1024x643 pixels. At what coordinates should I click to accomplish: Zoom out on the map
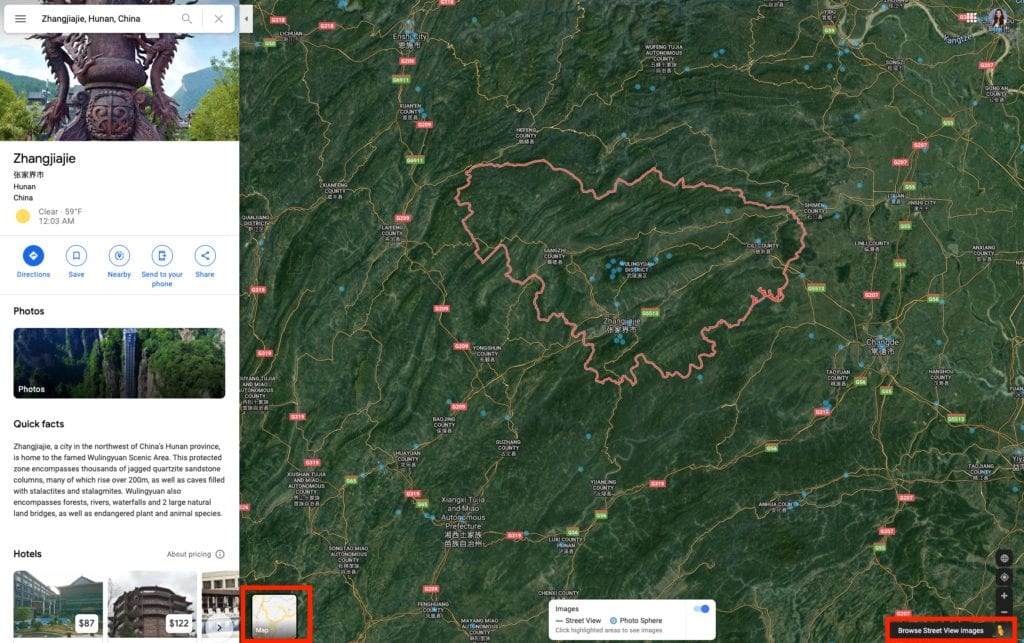pyautogui.click(x=1004, y=612)
